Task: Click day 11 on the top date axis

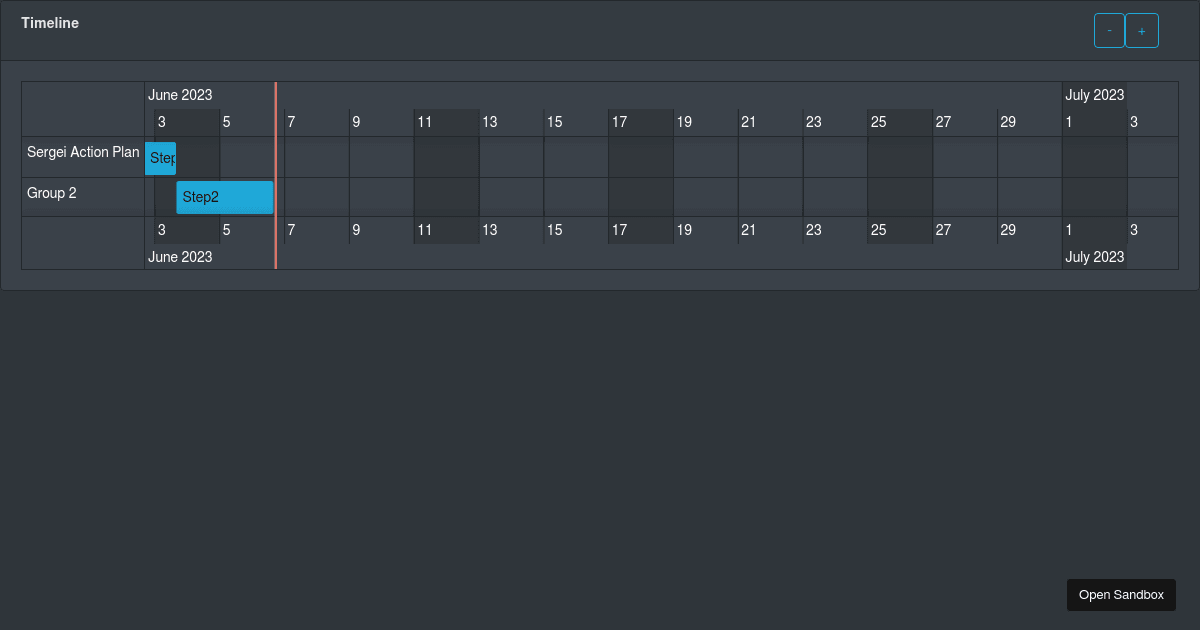Action: point(425,122)
